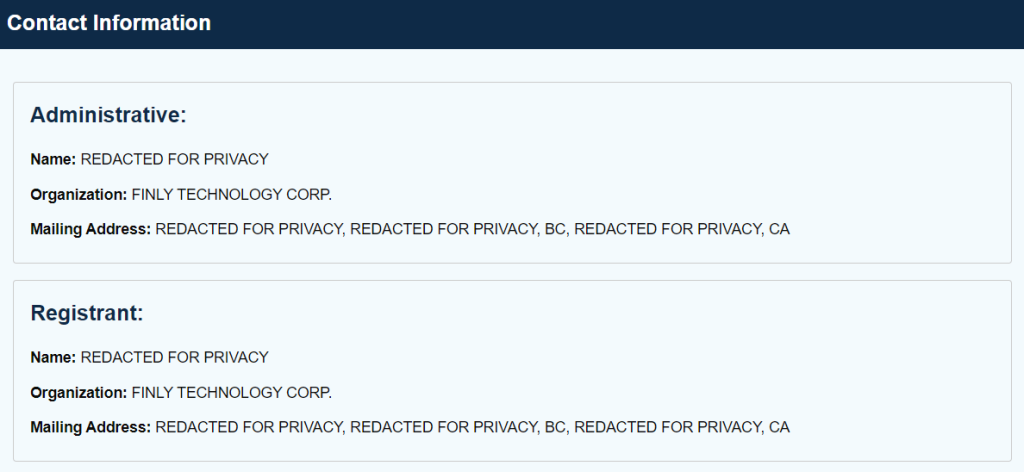
Task: Click Mailing Address label under Administrative
Action: pyautogui.click(x=91, y=229)
